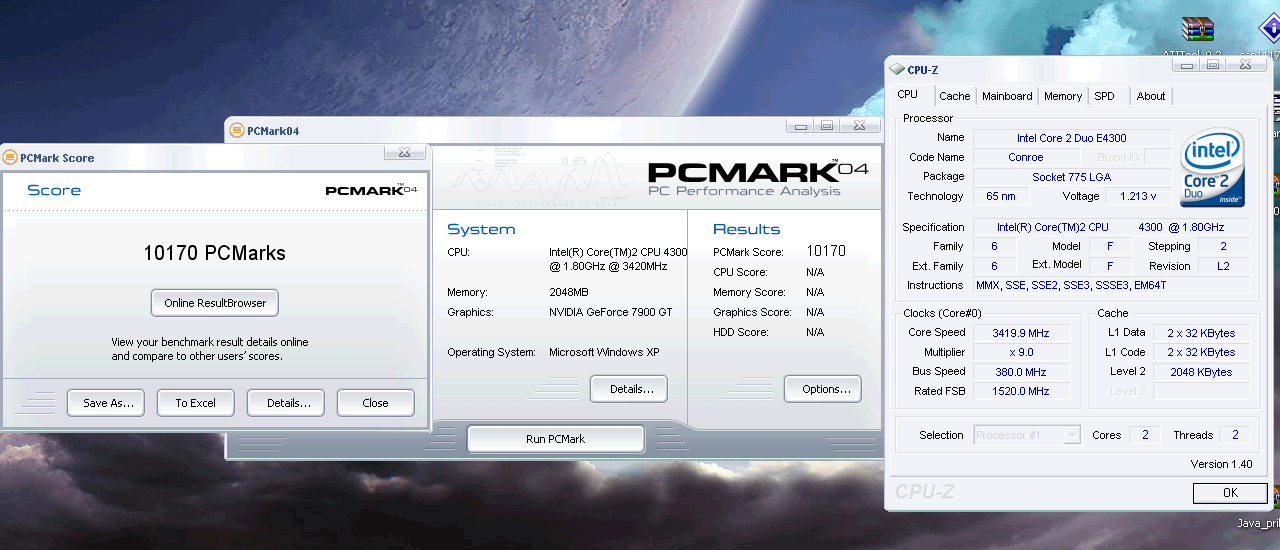The height and width of the screenshot is (550, 1280).
Task: Click the Cores count field
Action: pyautogui.click(x=1144, y=435)
